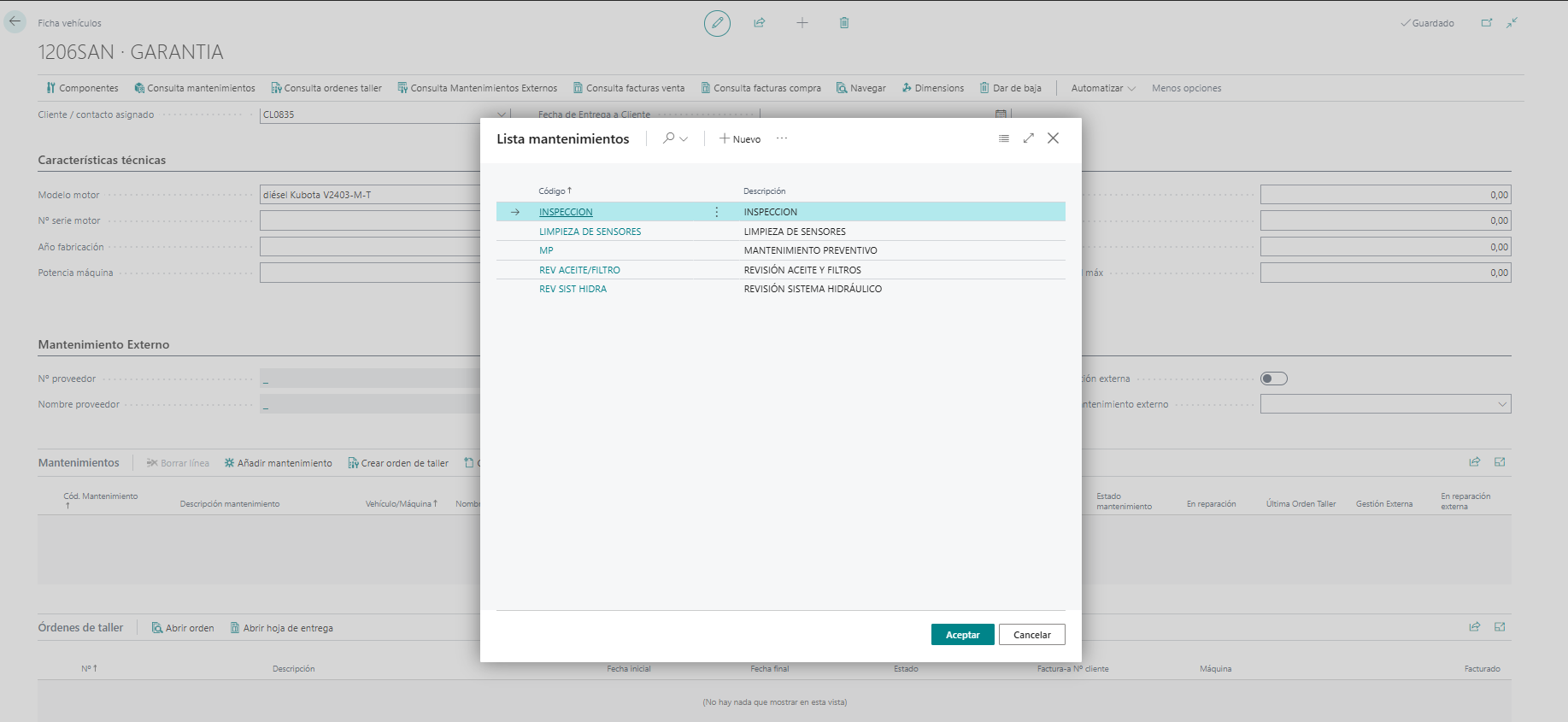The image size is (1568, 722).
Task: Open search in Lista mantenimientos dialog
Action: [x=669, y=138]
